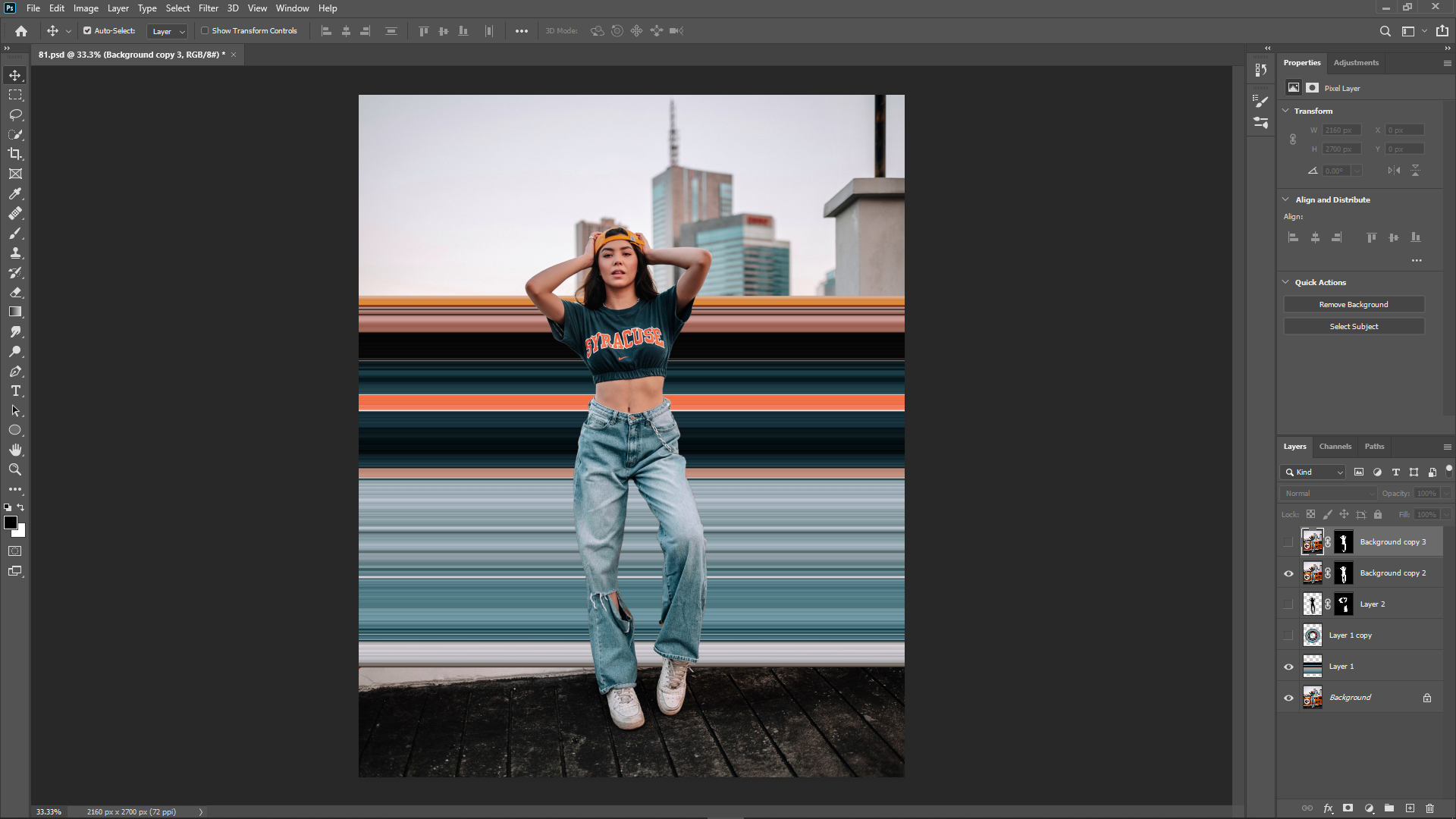Screen dimensions: 1456x819
Task: Select the Gradient tool
Action: 15,312
